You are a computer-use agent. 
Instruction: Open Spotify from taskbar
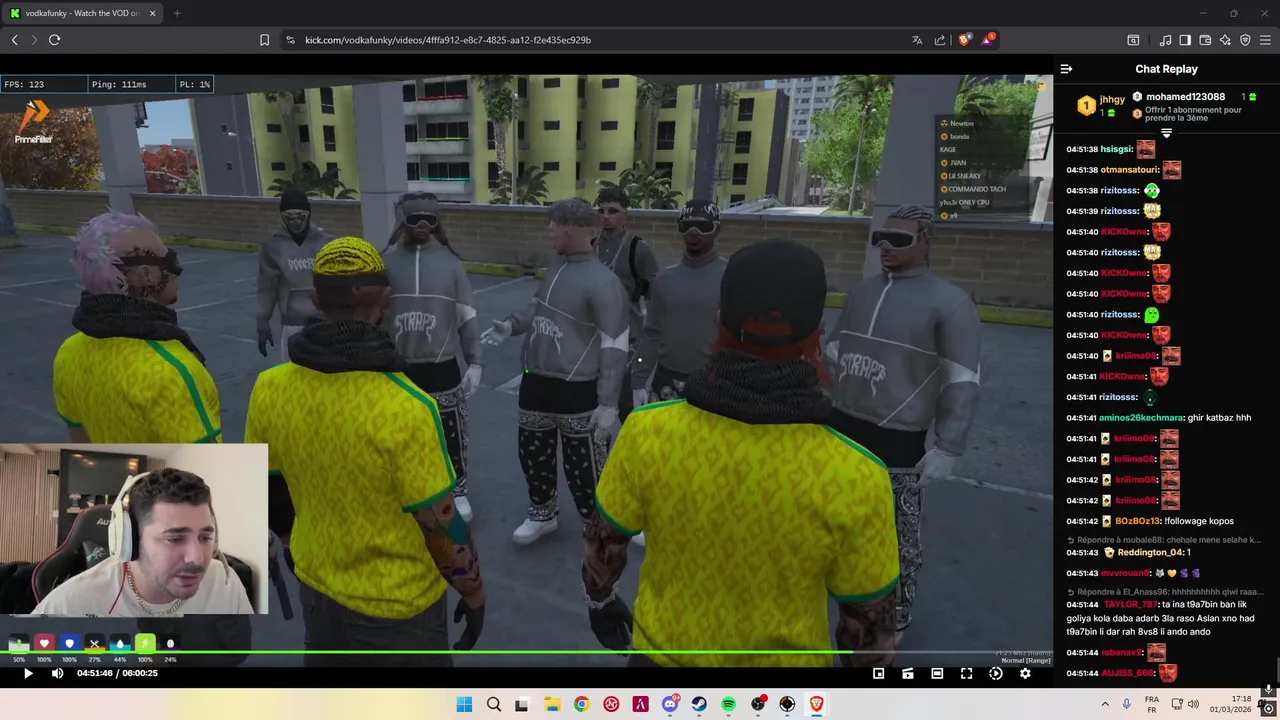[x=728, y=704]
